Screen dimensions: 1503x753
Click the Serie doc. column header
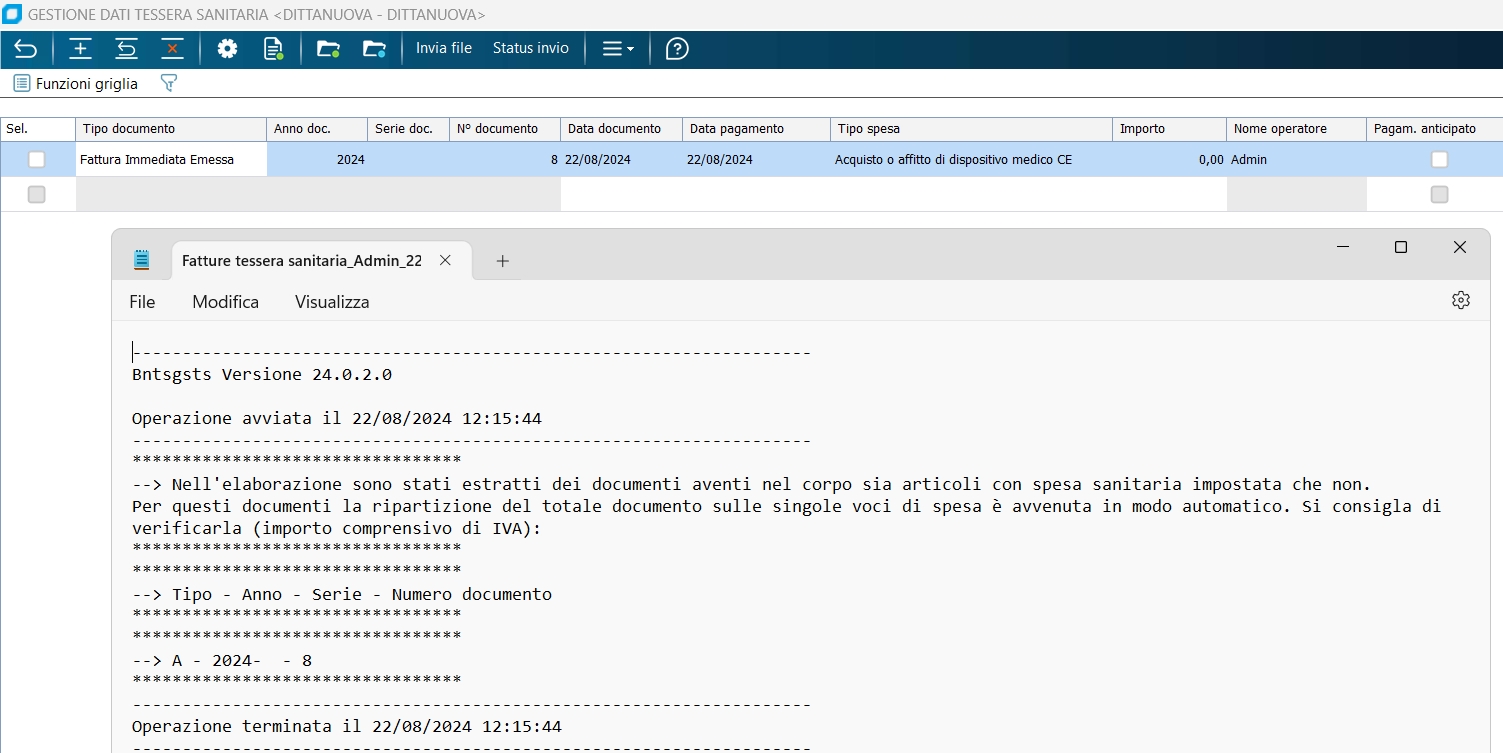coord(408,129)
